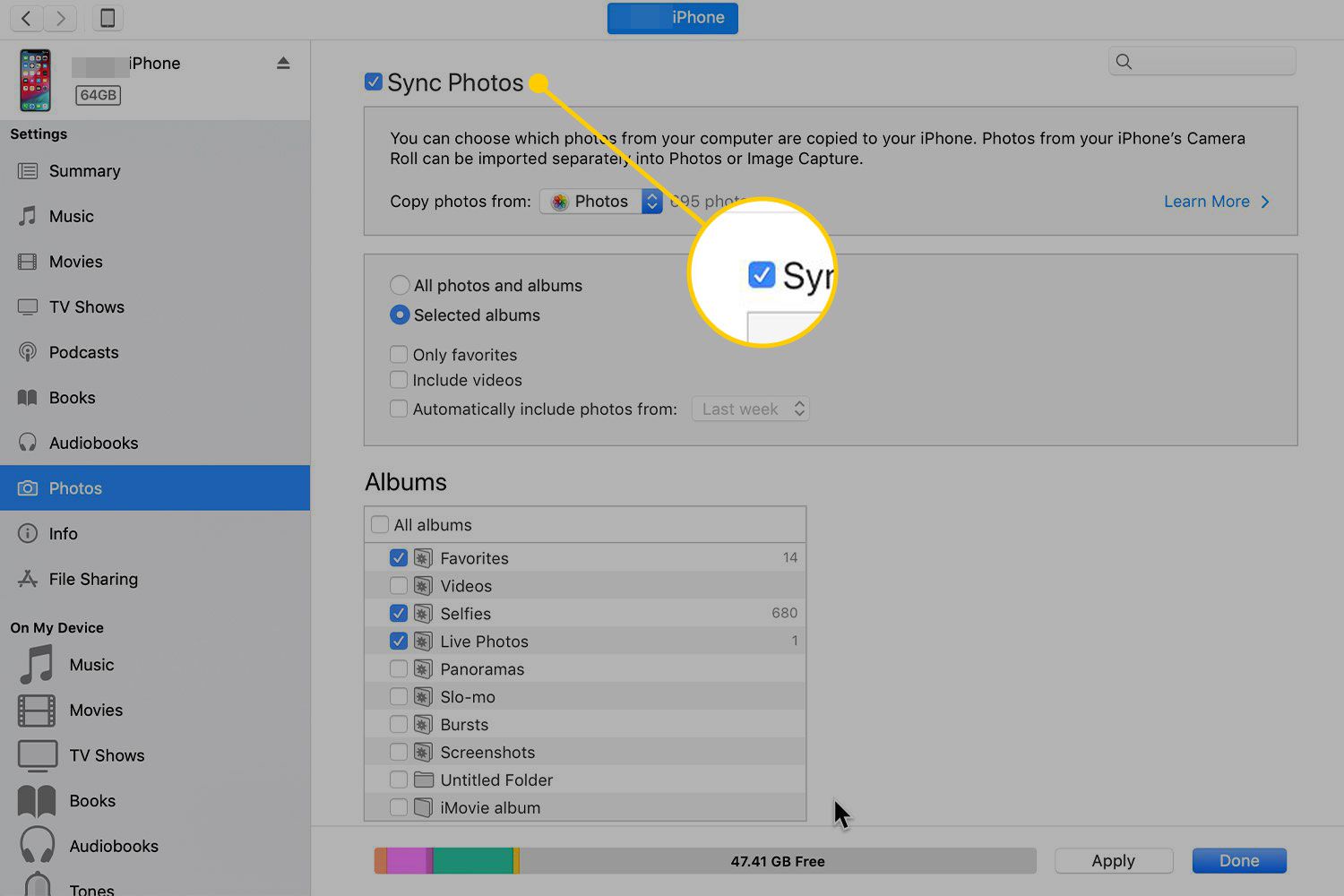Select the Selected albums radio button
Viewport: 1344px width, 896px height.
point(400,315)
